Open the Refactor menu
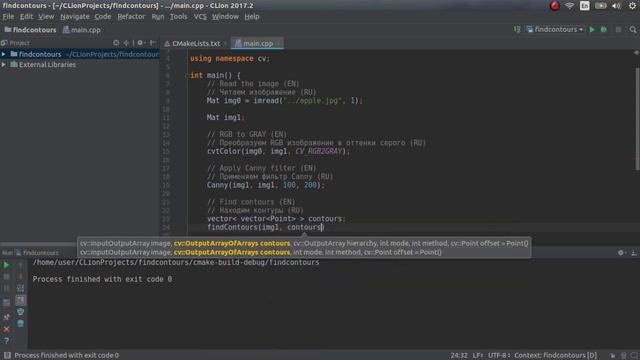The image size is (640, 360). click(x=131, y=16)
